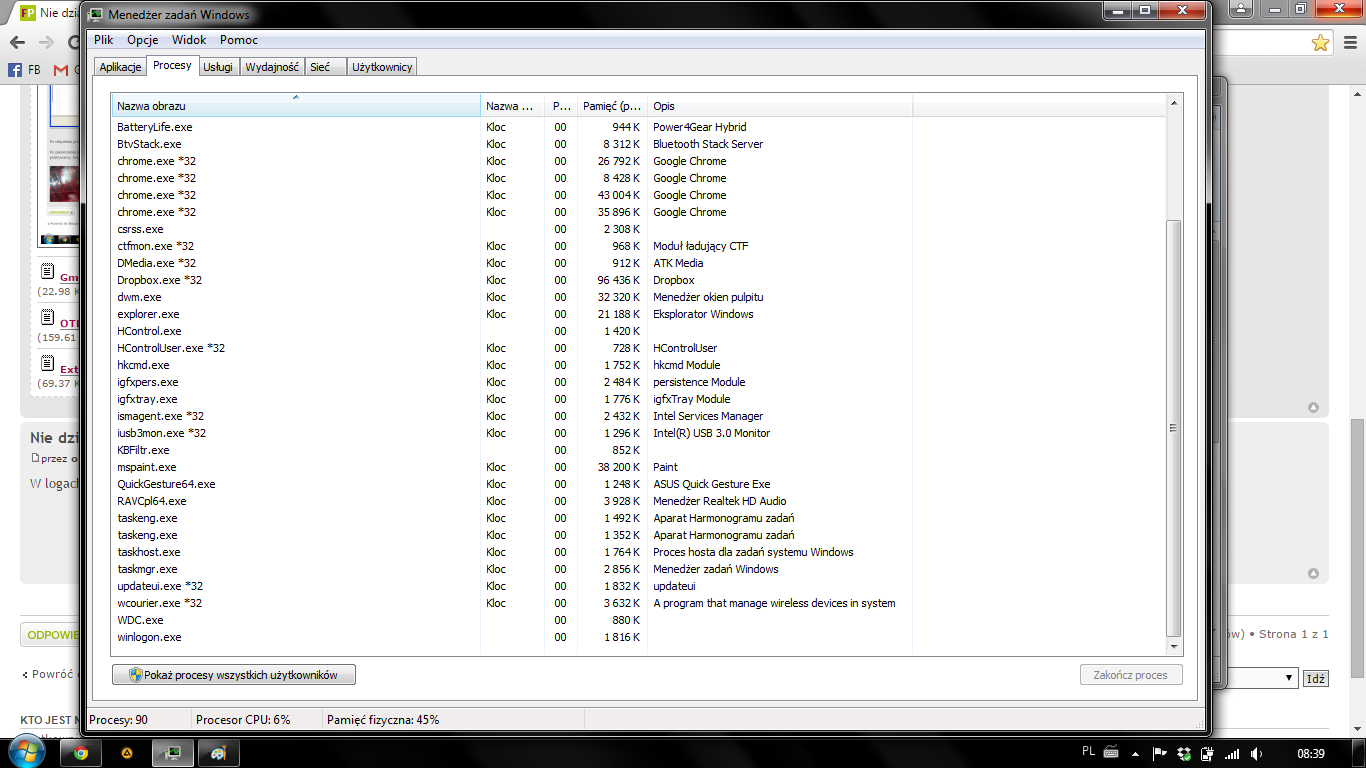Image resolution: width=1366 pixels, height=768 pixels.
Task: Open Paint from the taskbar
Action: [218, 753]
